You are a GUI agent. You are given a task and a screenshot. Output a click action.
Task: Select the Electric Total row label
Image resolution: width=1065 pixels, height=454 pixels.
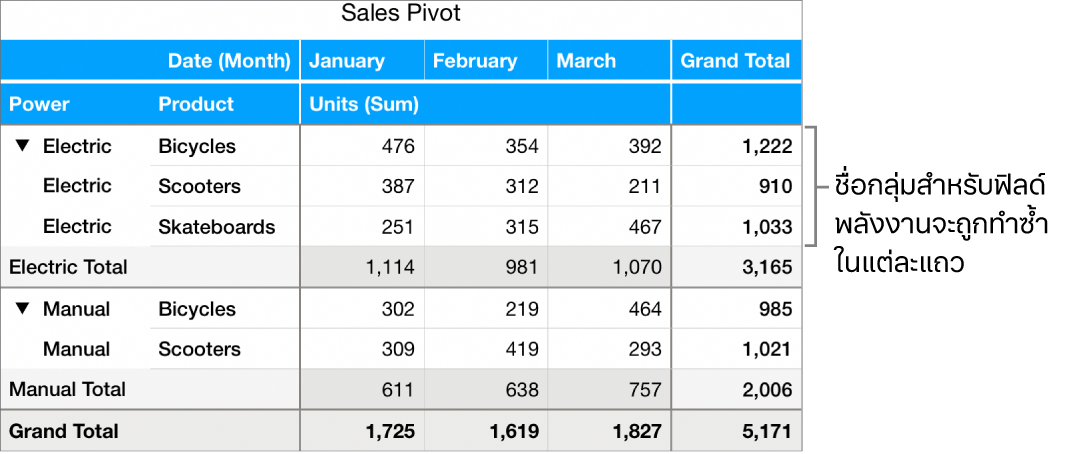tap(68, 267)
